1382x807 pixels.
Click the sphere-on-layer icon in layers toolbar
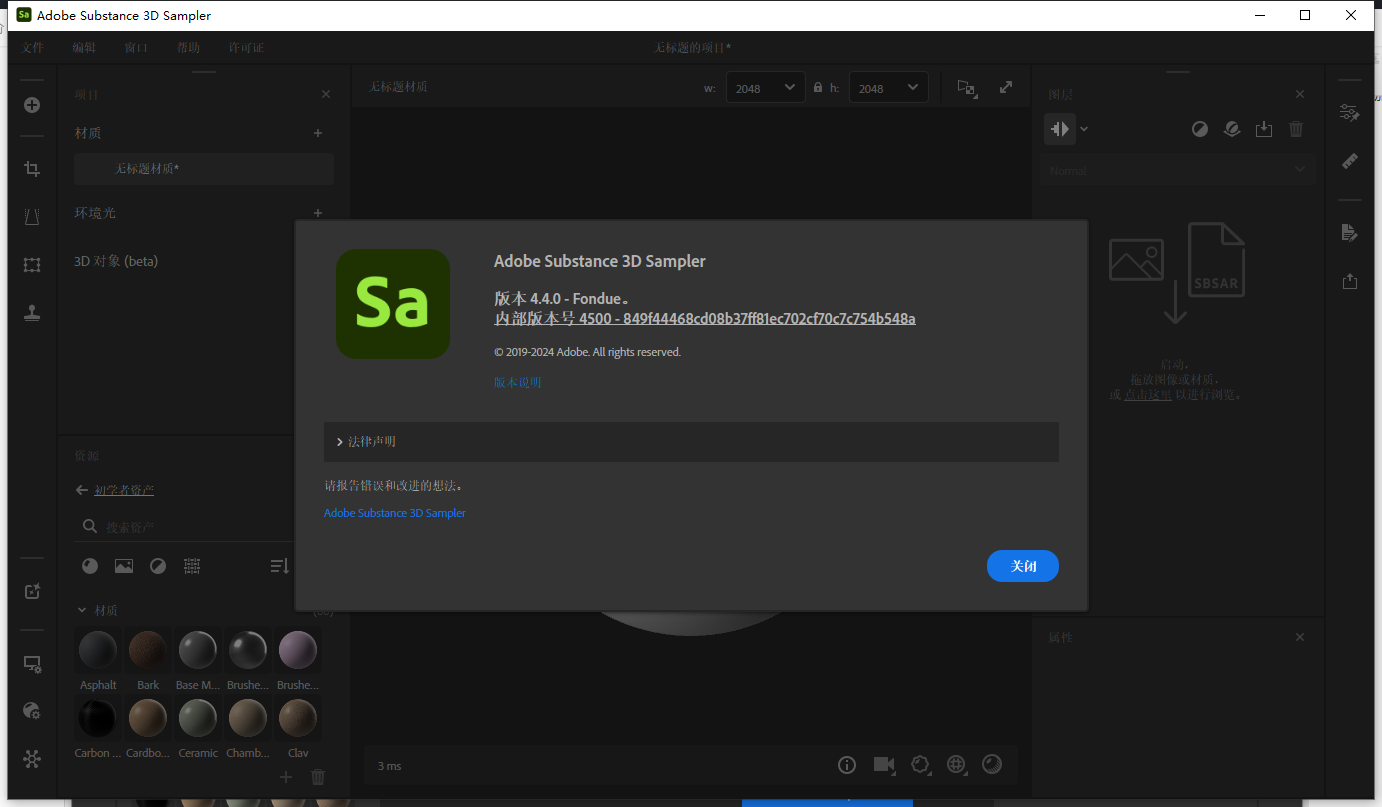[x=1232, y=129]
